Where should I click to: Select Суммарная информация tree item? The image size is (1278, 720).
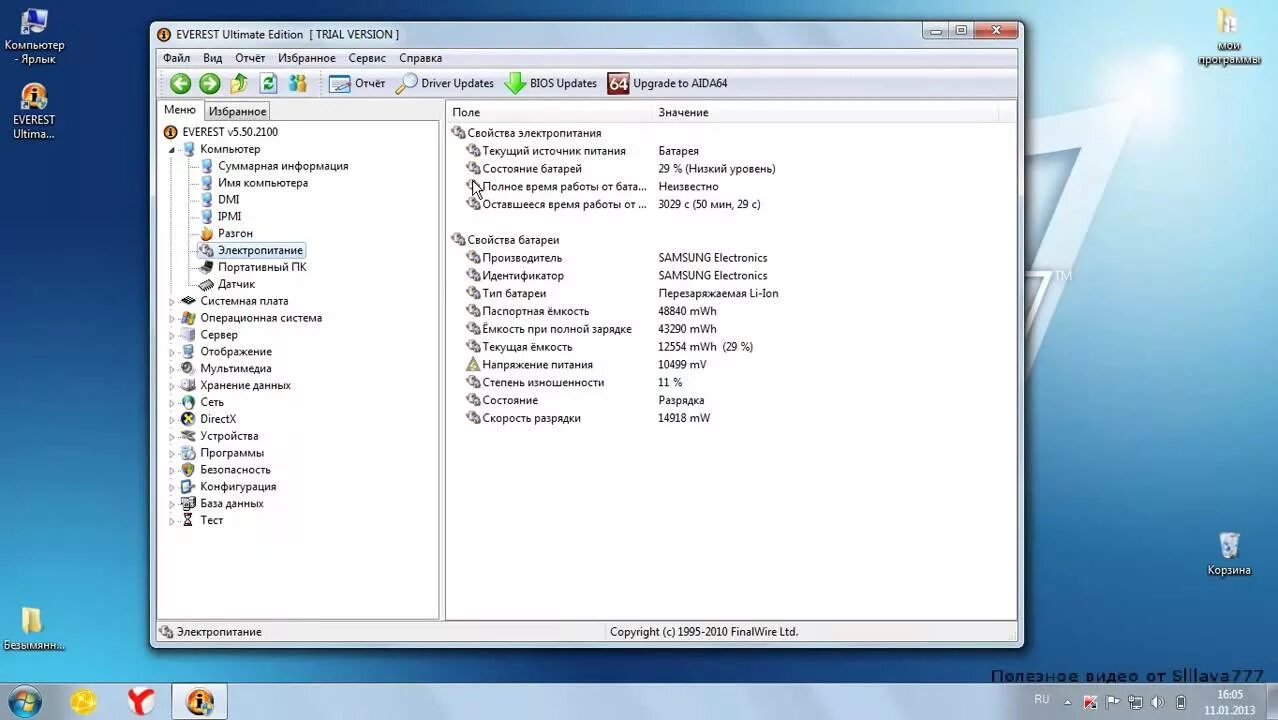[283, 166]
